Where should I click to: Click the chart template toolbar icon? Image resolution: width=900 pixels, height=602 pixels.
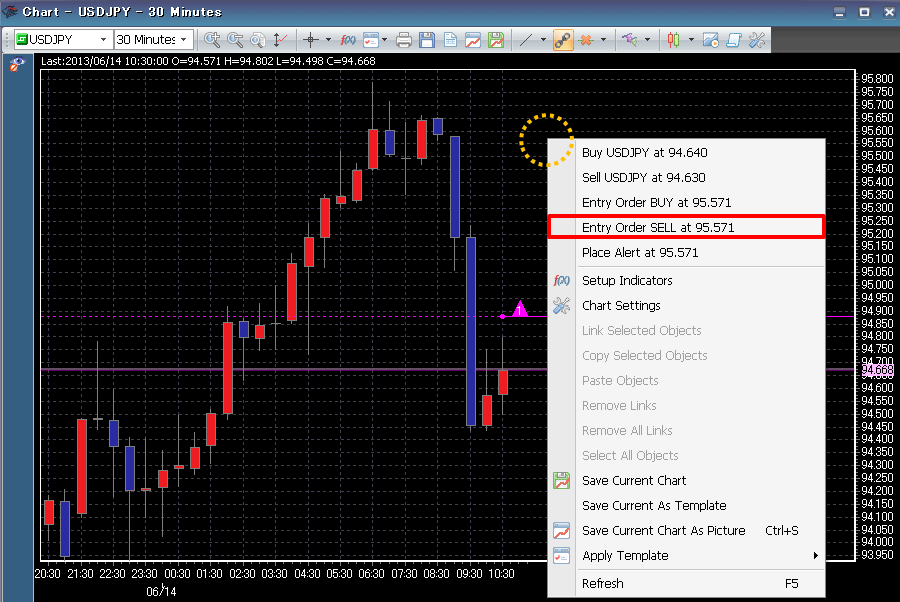point(371,40)
